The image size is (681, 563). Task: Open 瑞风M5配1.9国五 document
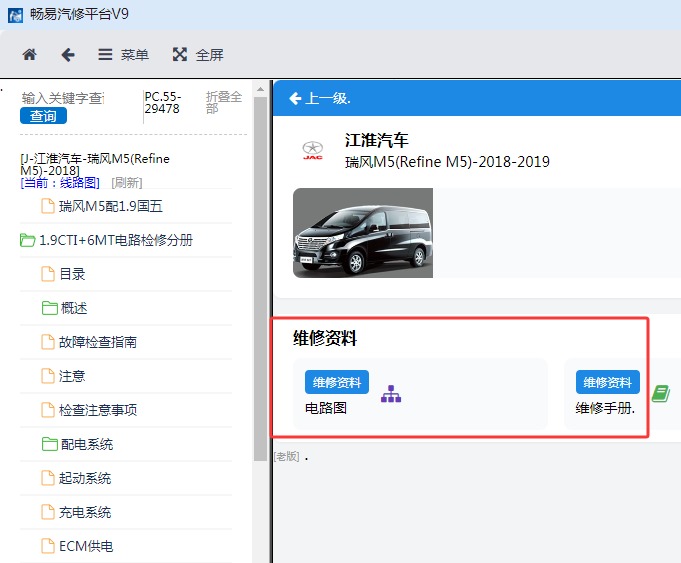pyautogui.click(x=111, y=206)
